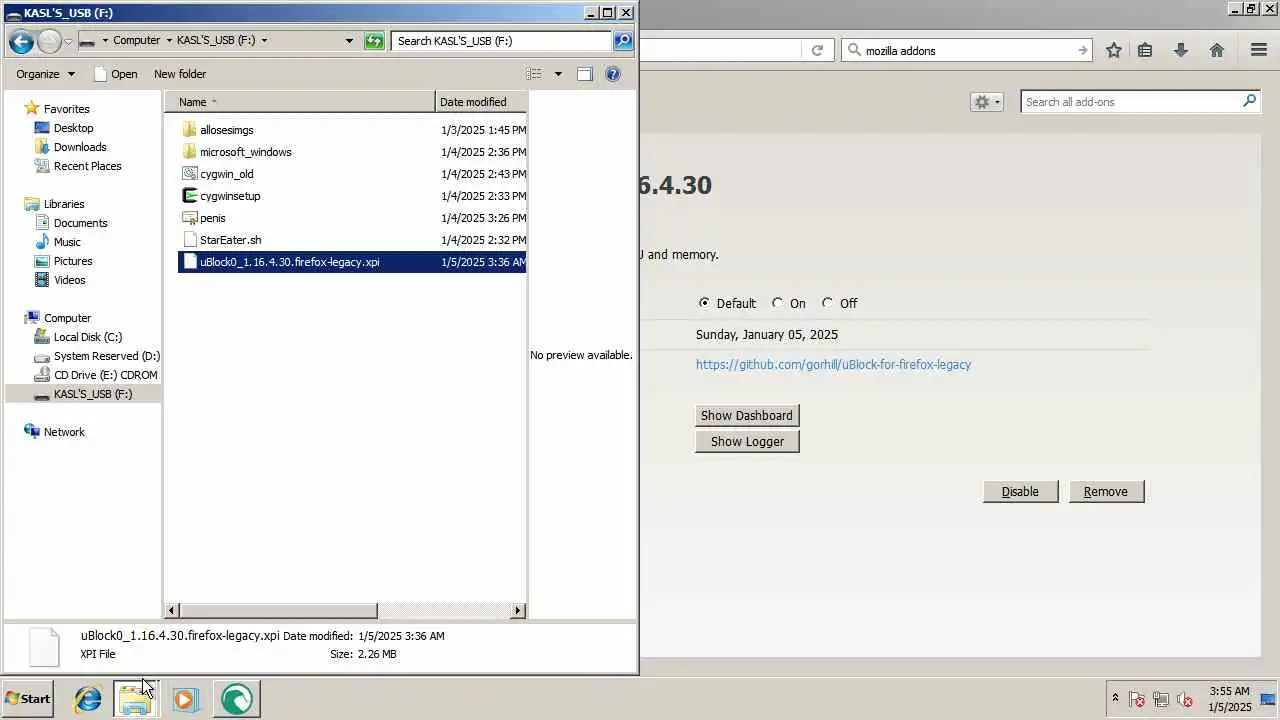Select the cygwinsetup application icon
1280x720 pixels.
click(x=190, y=196)
